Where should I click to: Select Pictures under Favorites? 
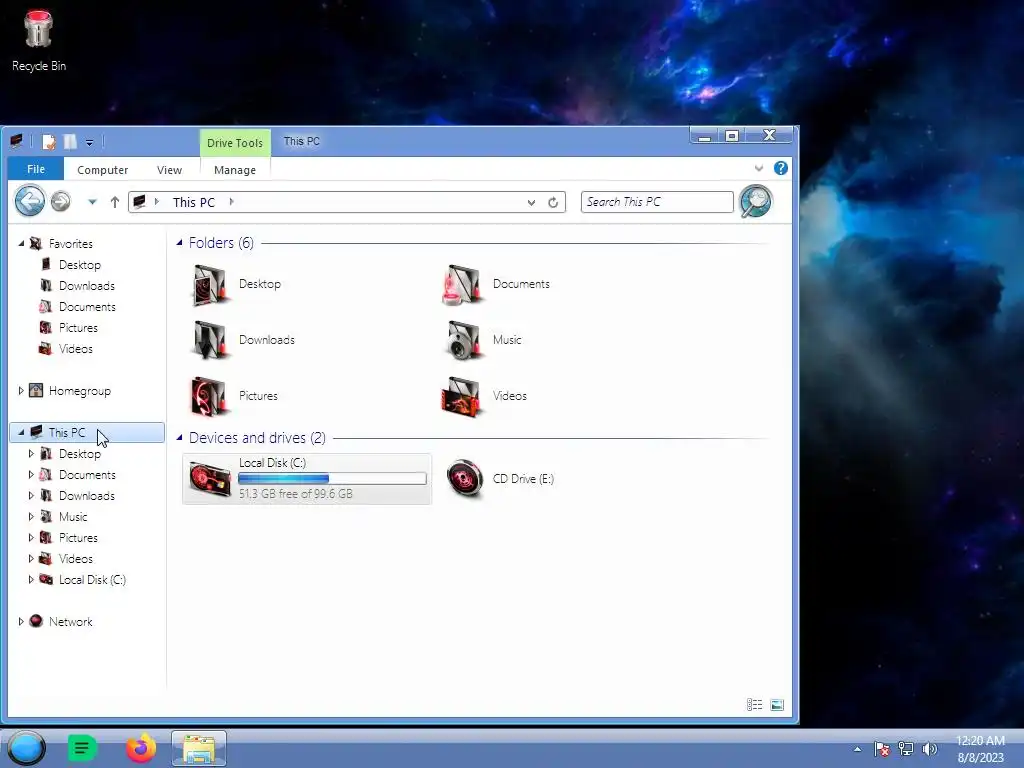coord(78,327)
